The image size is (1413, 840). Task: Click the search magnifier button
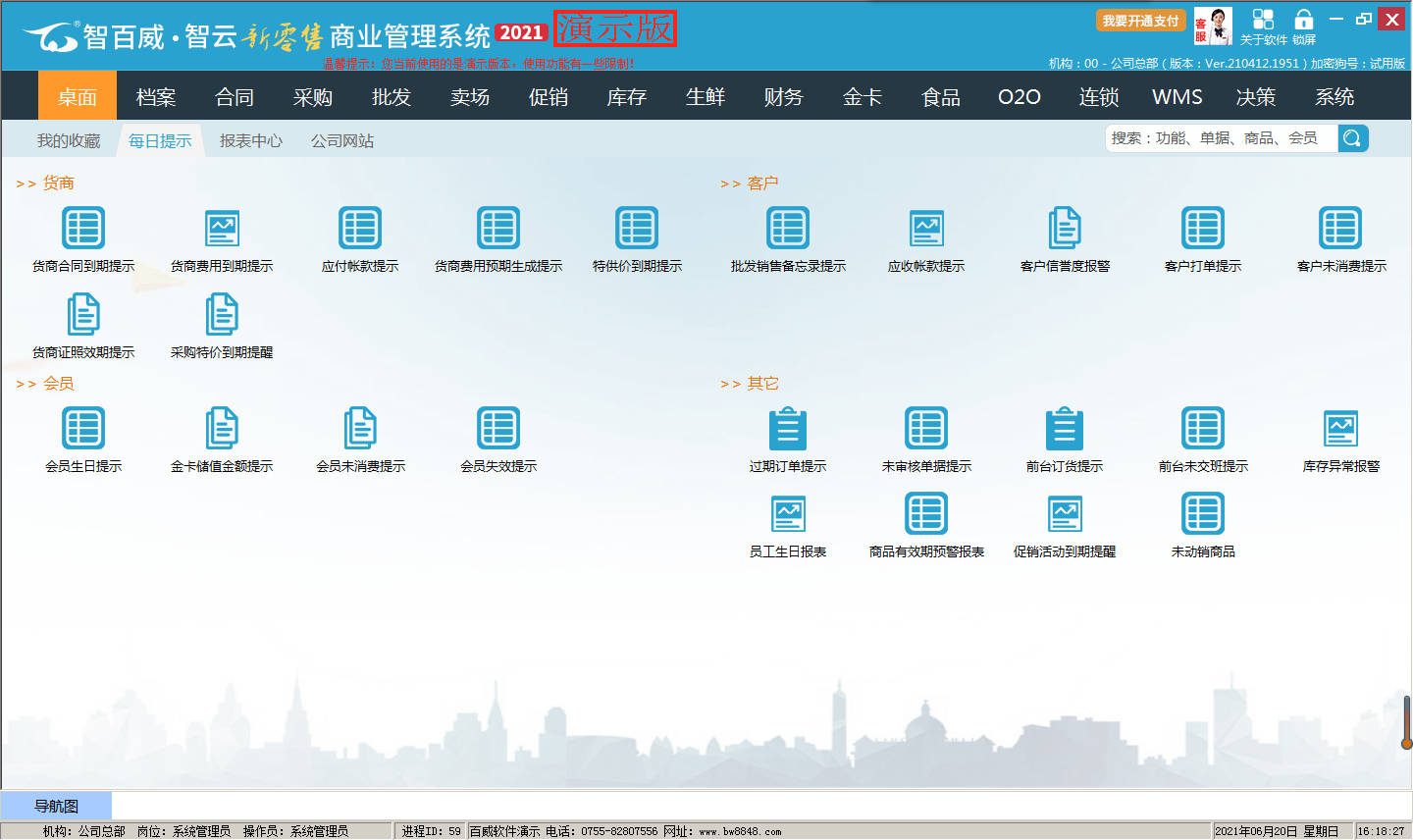pyautogui.click(x=1352, y=138)
